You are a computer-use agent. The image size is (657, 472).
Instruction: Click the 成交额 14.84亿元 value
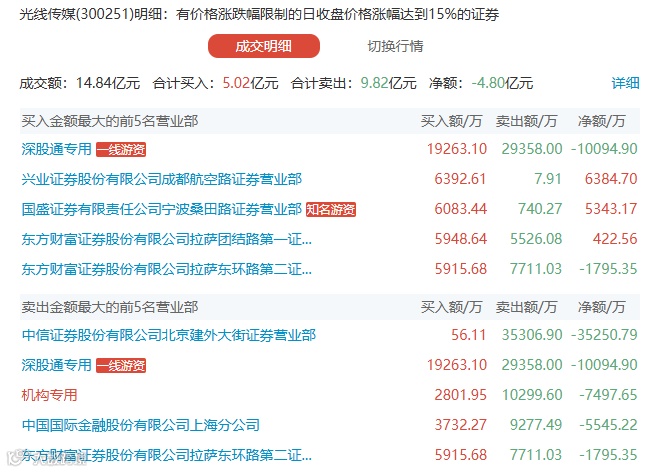click(108, 83)
